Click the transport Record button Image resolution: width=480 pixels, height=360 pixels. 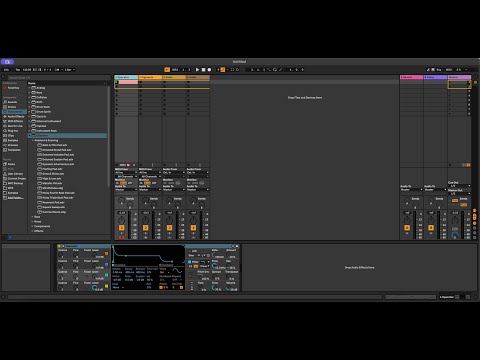click(209, 70)
